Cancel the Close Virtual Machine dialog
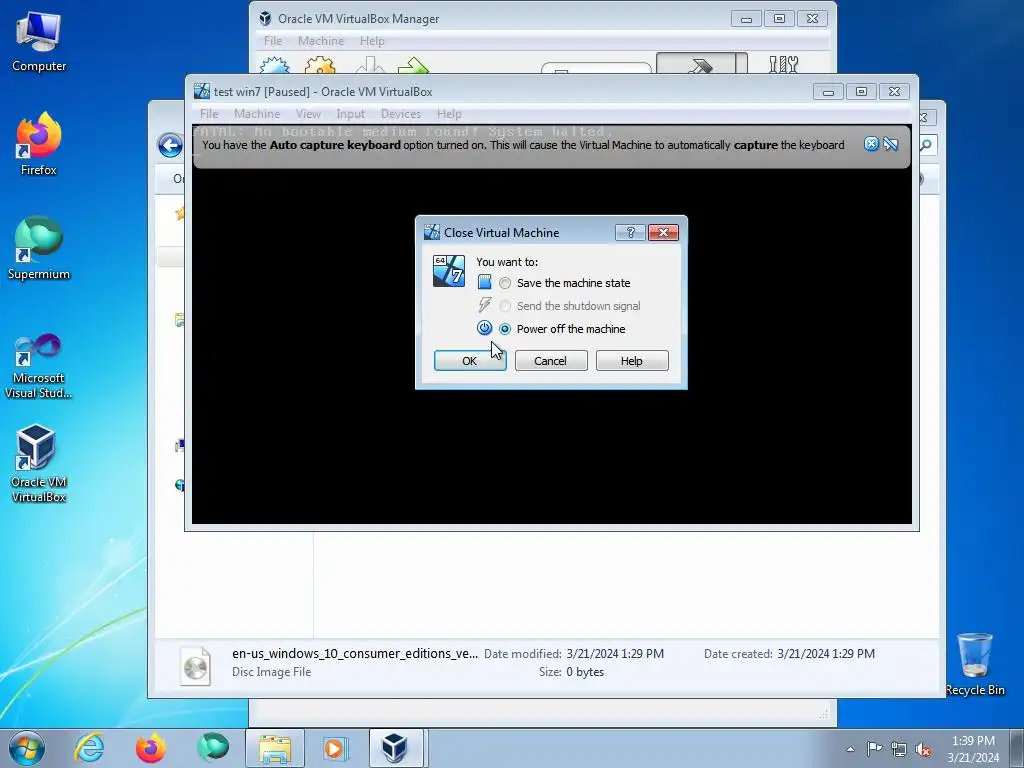The image size is (1024, 768). point(551,360)
